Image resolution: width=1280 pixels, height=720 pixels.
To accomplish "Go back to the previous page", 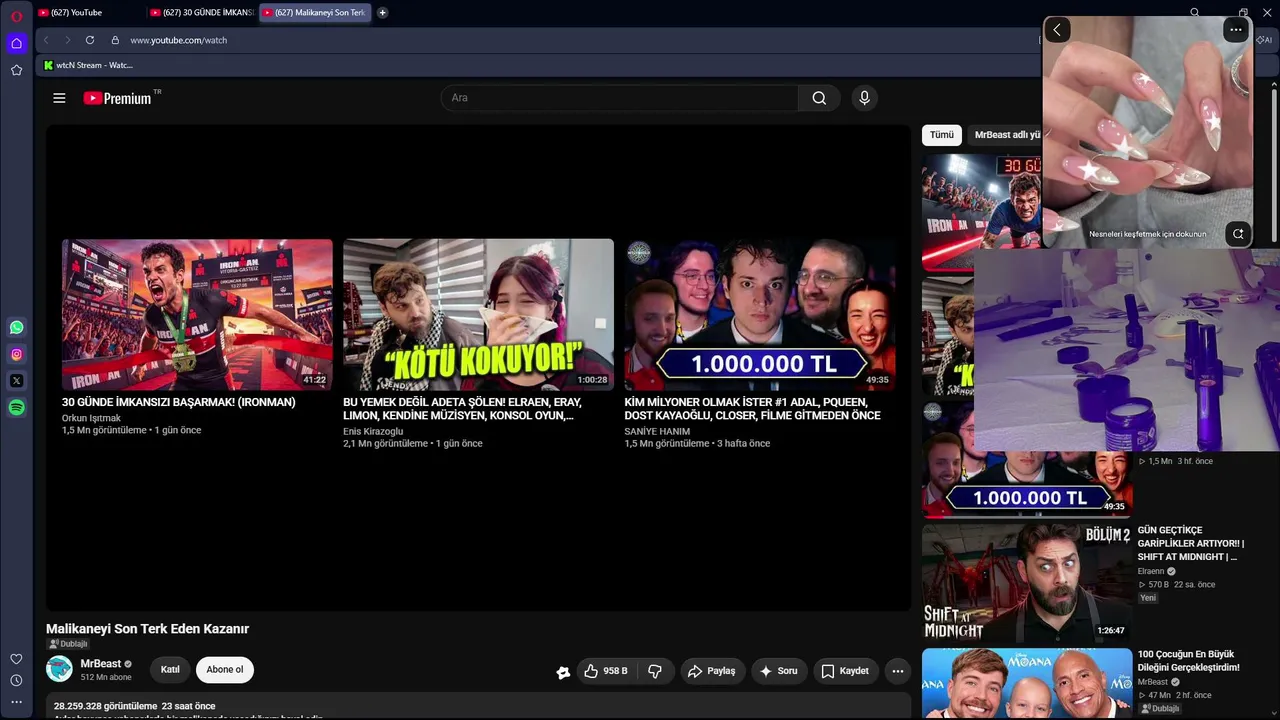I will tap(46, 40).
